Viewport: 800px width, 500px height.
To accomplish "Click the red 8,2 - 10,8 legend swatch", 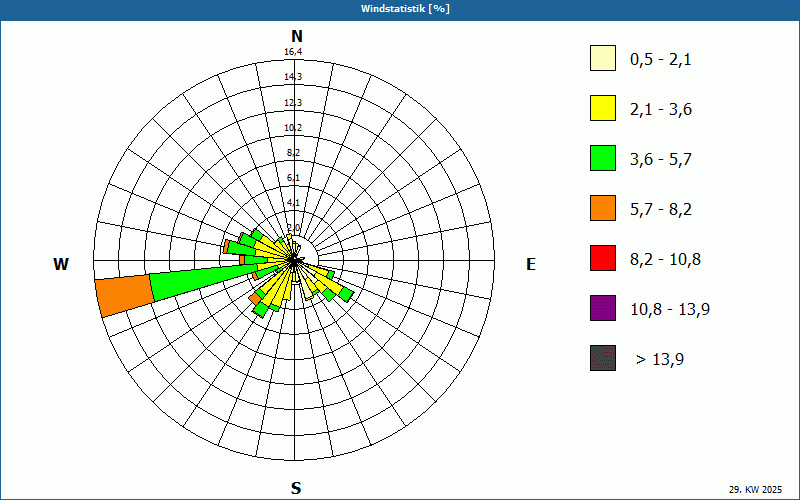I will tap(603, 258).
